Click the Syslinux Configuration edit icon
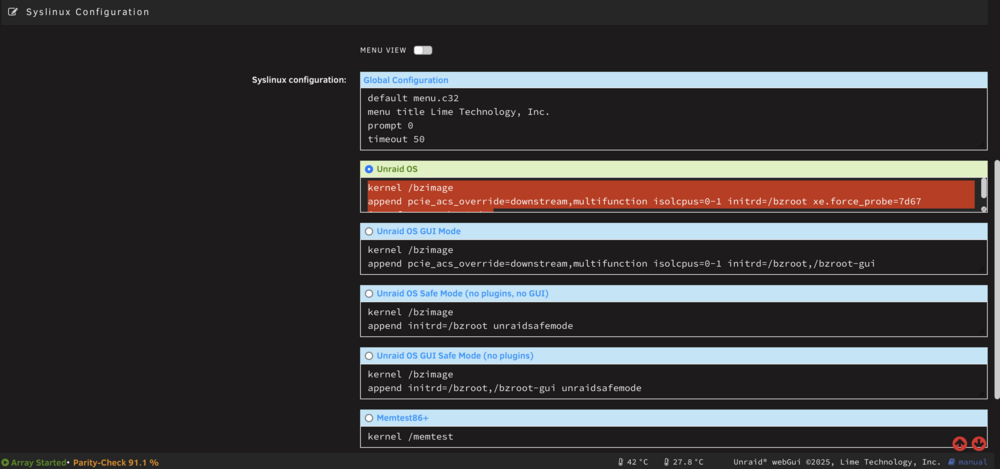Viewport: 1000px width, 469px height. (13, 12)
